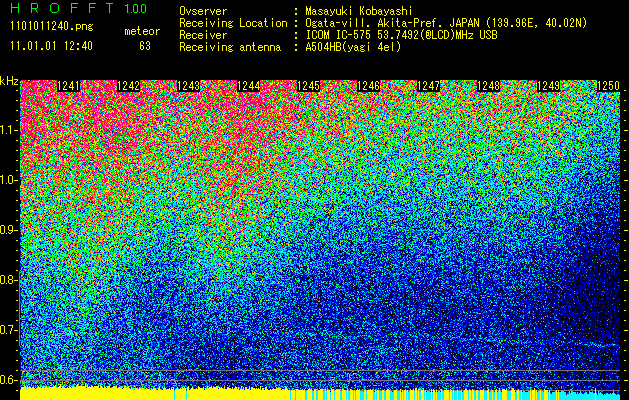This screenshot has width=629, height=400.
Task: Click the Receiving Location label
Action: pyautogui.click(x=233, y=23)
